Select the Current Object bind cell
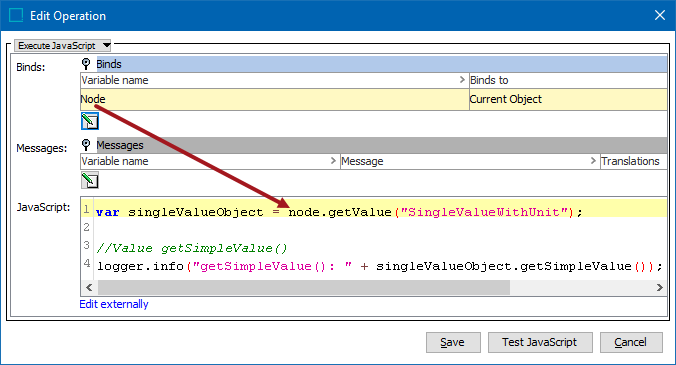 568,99
